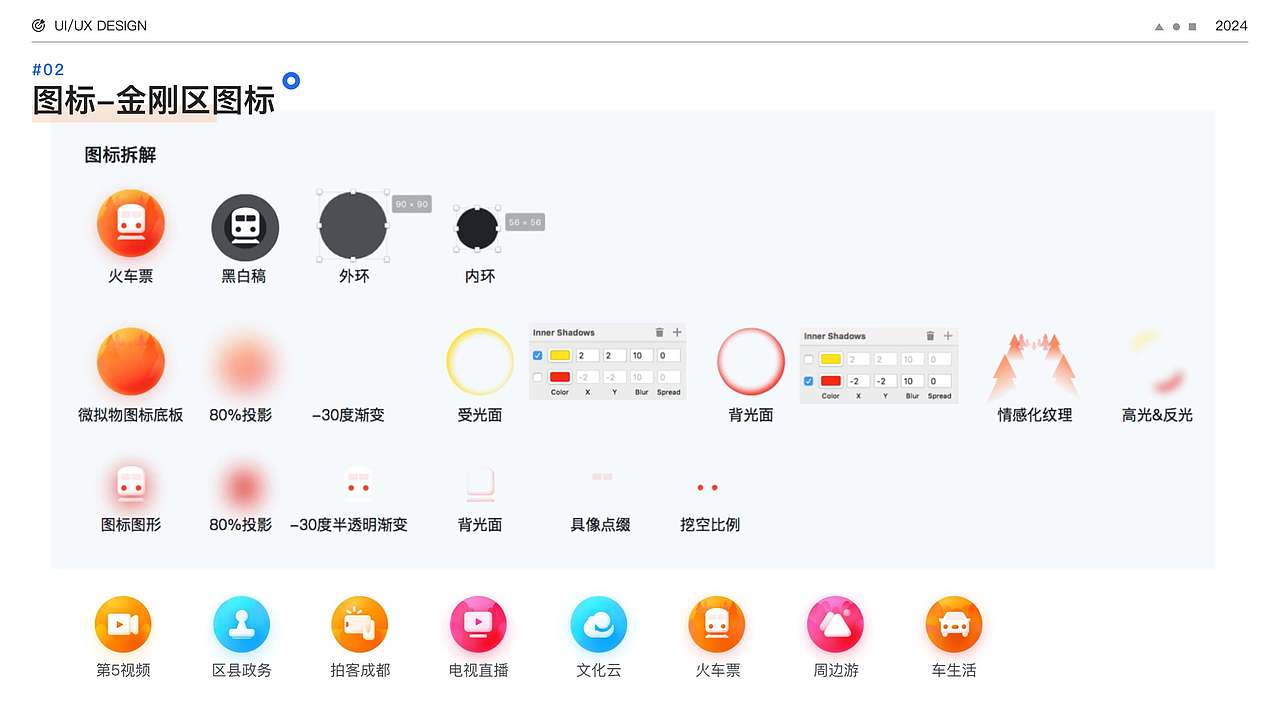Delete shadow via trash in 受光面 Inner Shadows panel

coord(659,332)
